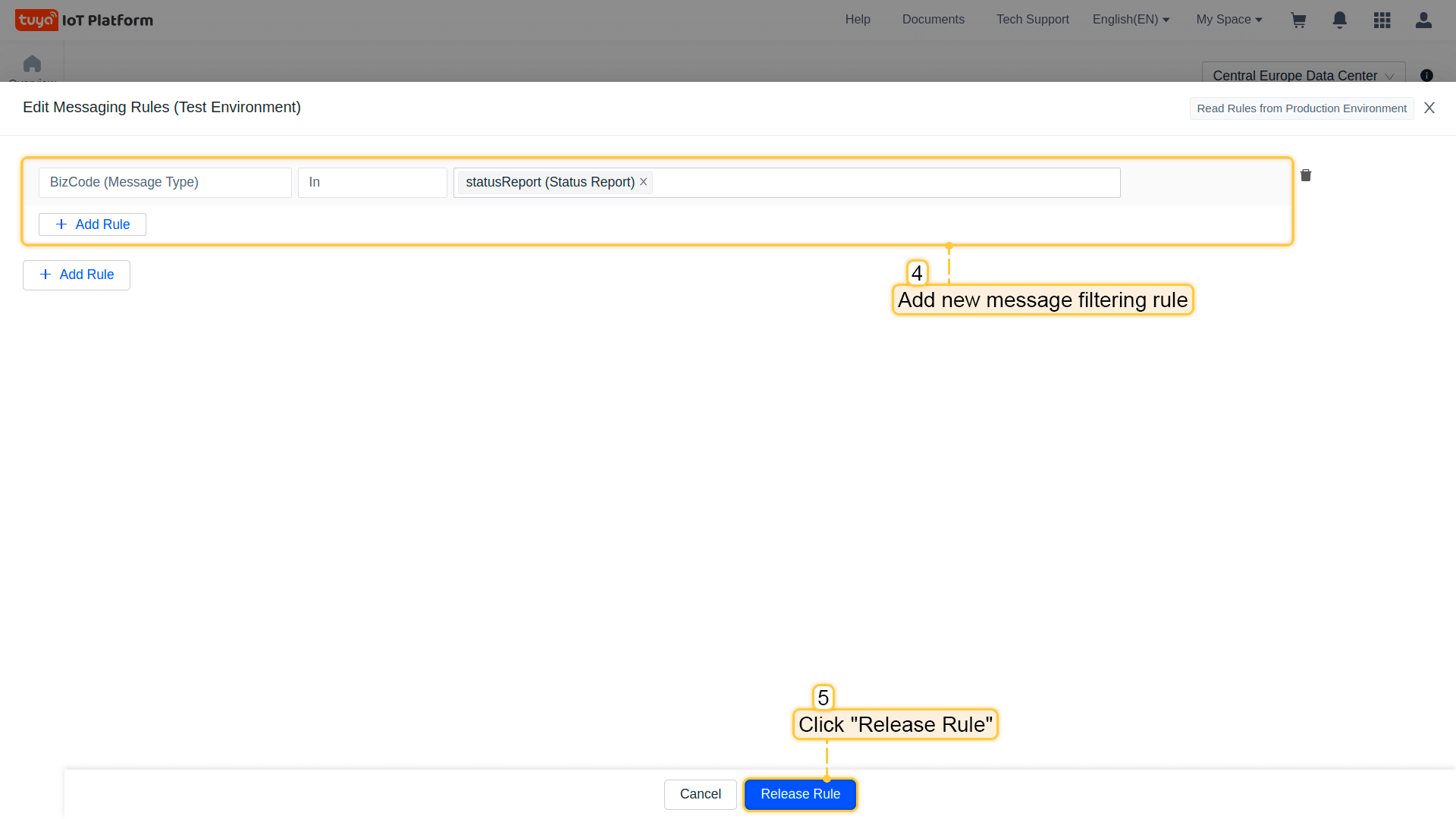Click the info icon beside data center
Image resolution: width=1456 pixels, height=819 pixels.
(1426, 75)
